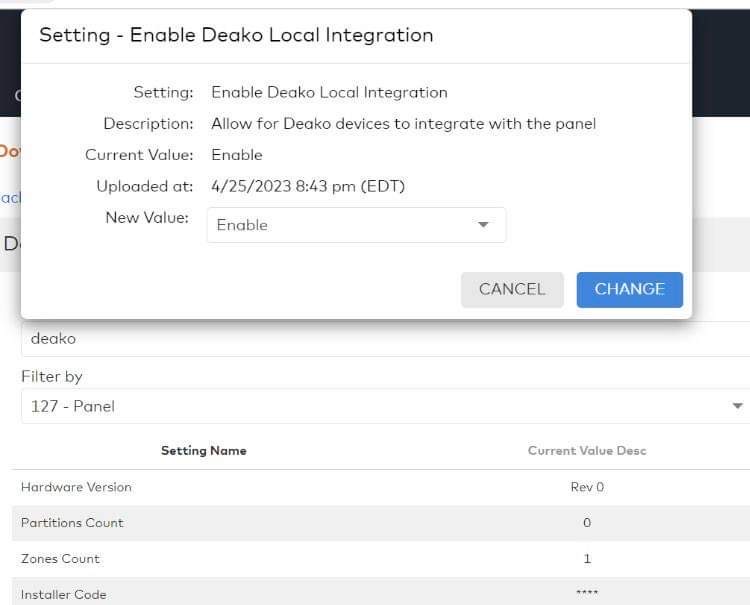This screenshot has height=605, width=750.
Task: Click the Uploaded at timestamp text
Action: click(308, 186)
